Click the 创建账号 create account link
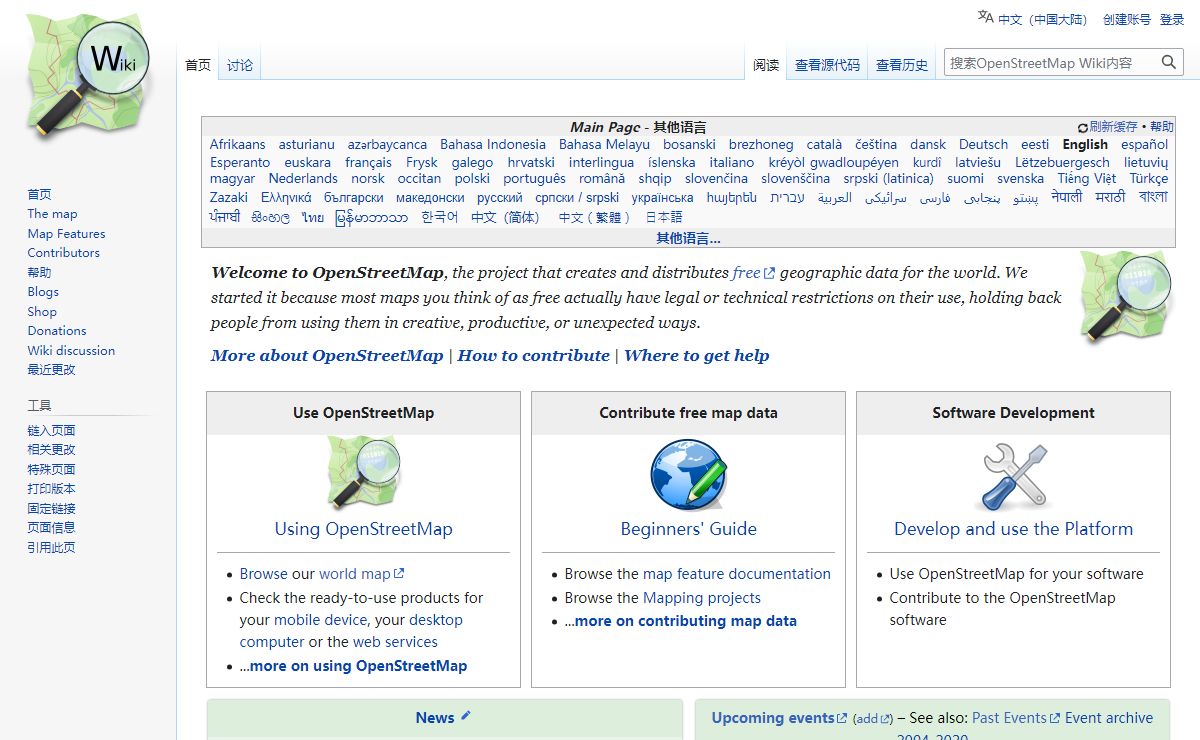This screenshot has width=1200, height=740. pos(1126,19)
